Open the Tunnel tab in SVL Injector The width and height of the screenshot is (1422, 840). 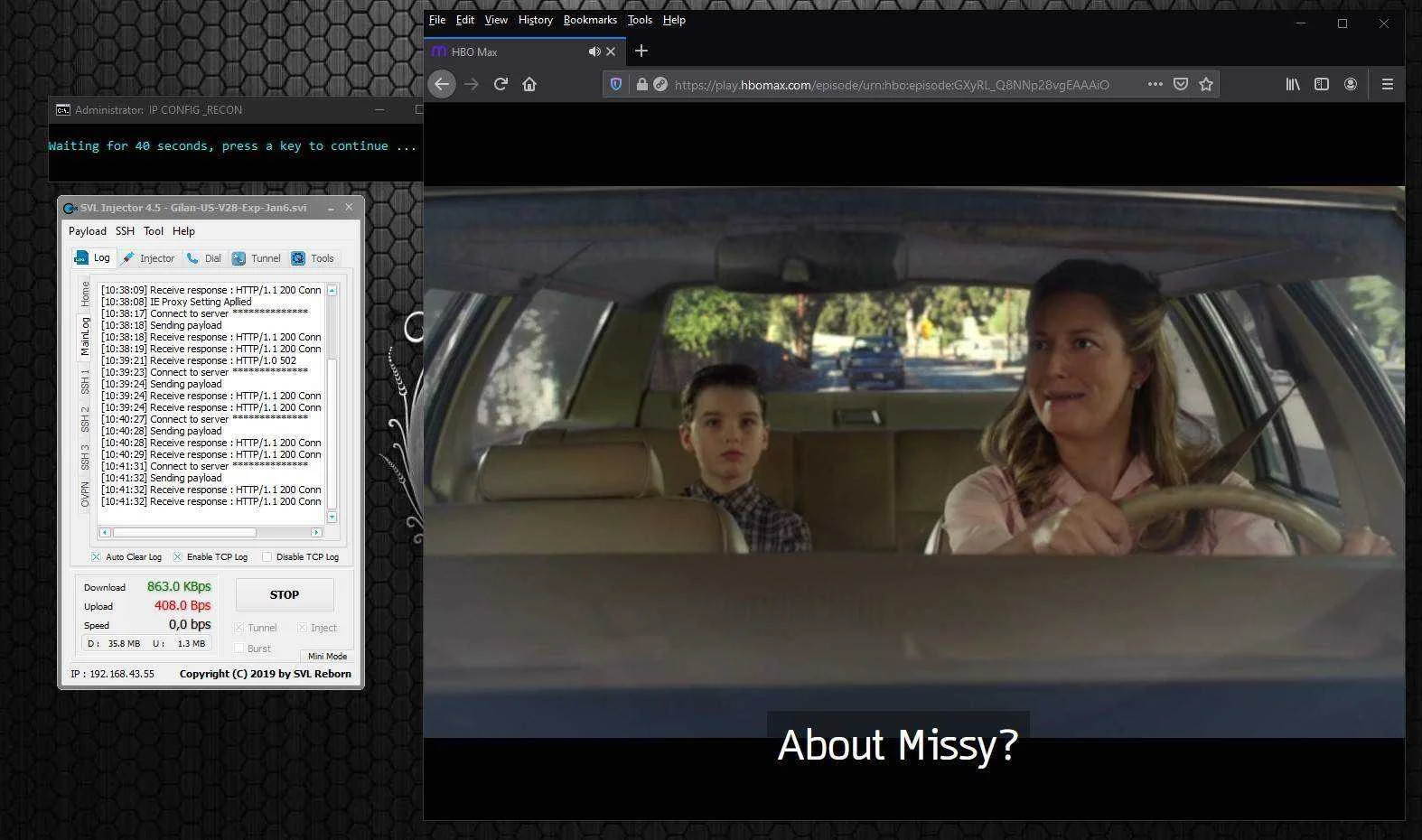pos(257,258)
